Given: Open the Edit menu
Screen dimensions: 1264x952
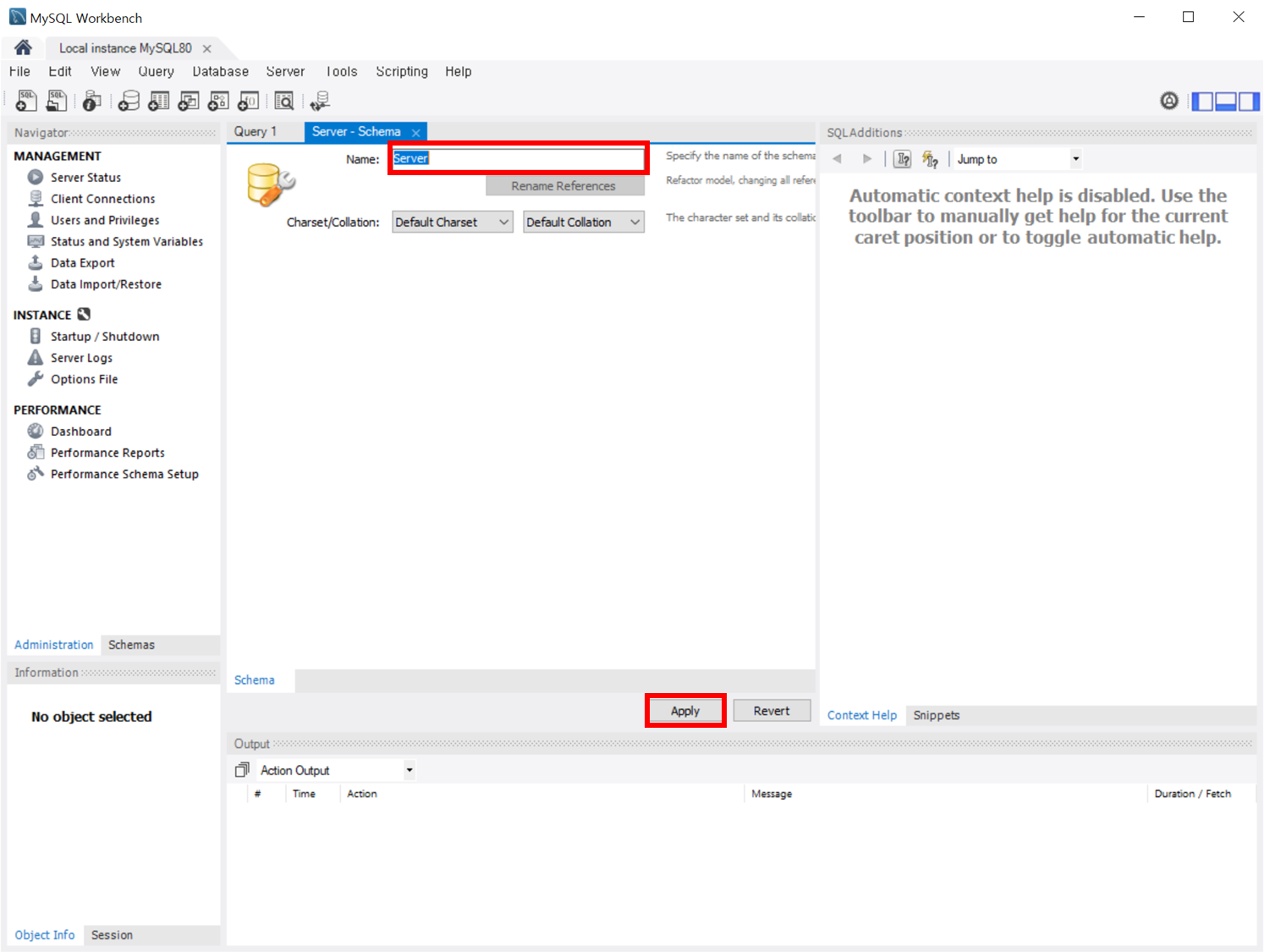Looking at the screenshot, I should click(59, 71).
